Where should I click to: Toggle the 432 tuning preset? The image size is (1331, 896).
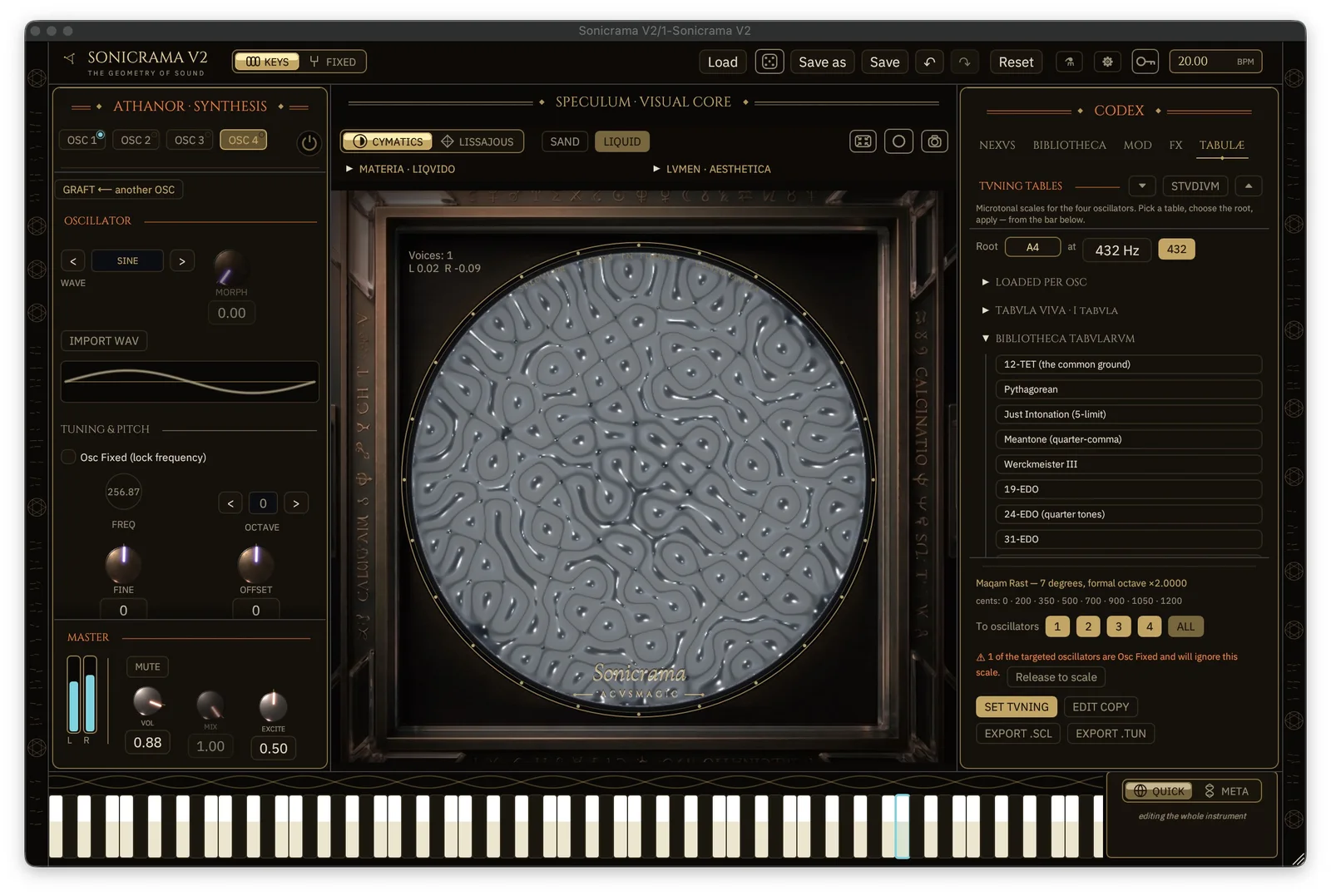click(x=1176, y=249)
